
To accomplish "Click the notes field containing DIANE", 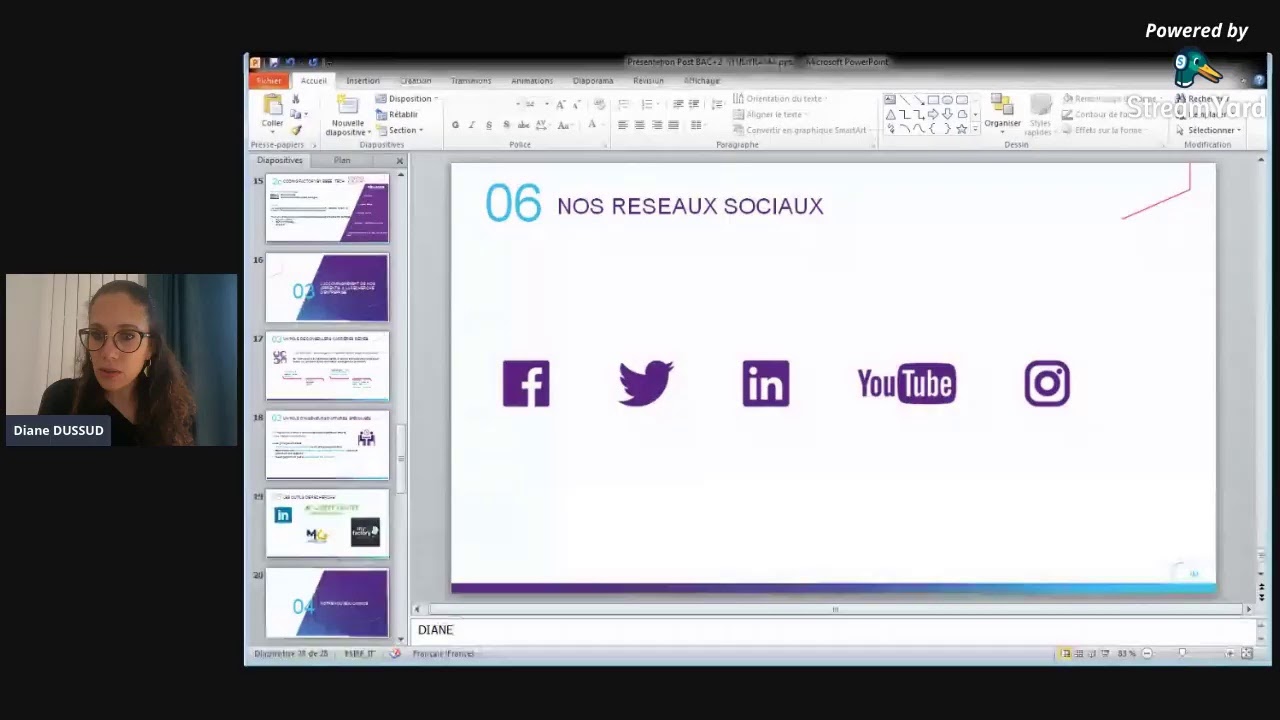I will [834, 630].
